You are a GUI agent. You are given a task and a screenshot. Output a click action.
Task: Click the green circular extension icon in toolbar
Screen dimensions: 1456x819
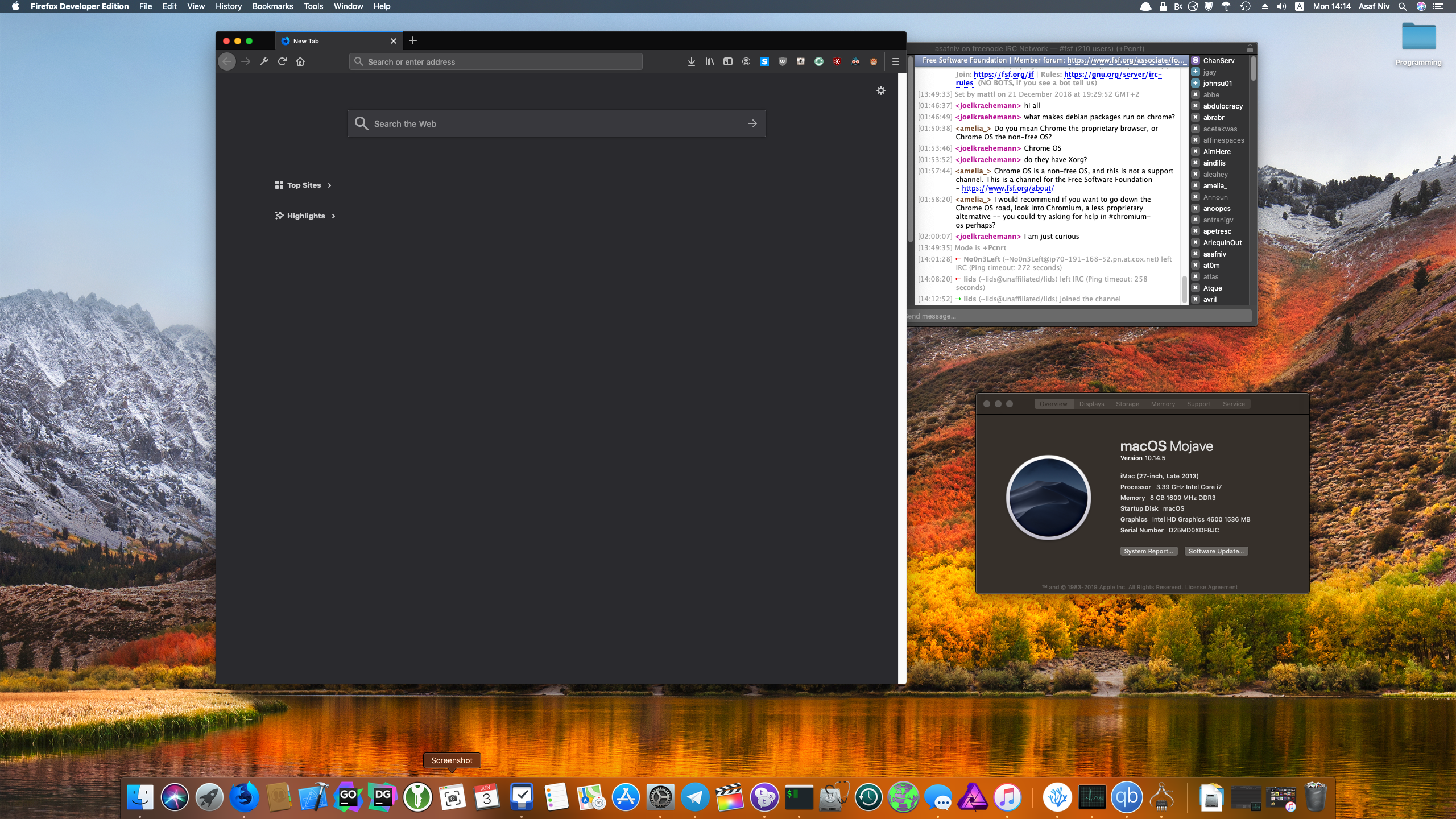[818, 61]
